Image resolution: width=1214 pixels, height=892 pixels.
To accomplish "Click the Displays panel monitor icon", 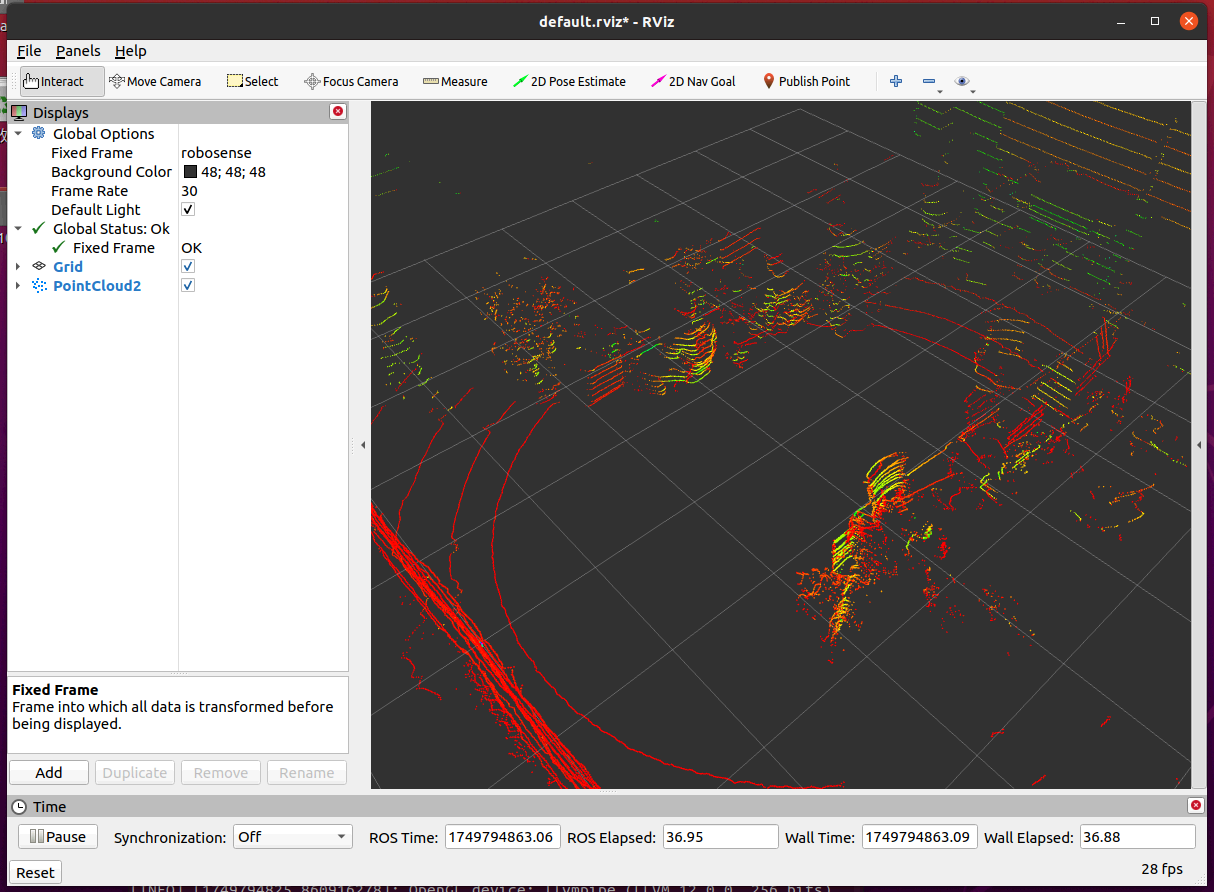I will click(20, 112).
